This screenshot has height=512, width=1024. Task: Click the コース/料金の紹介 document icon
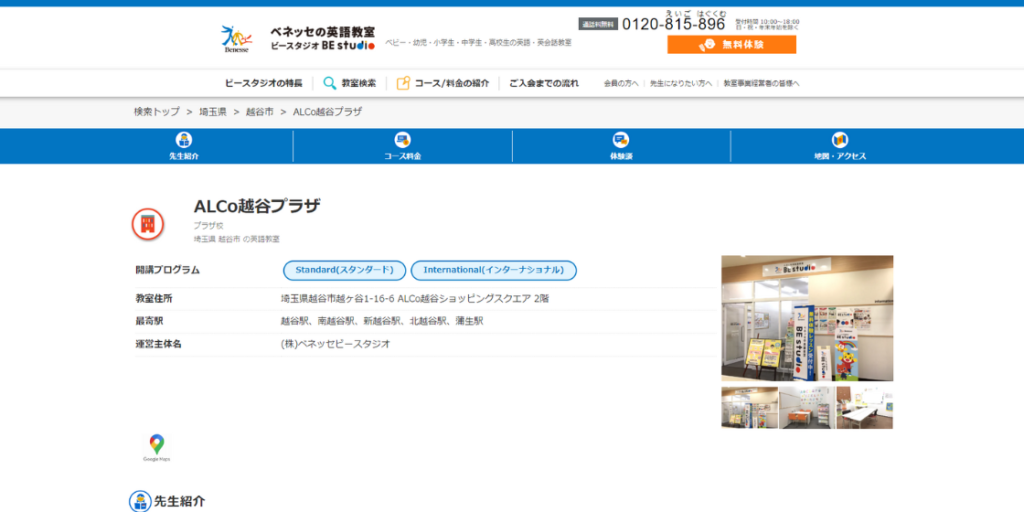point(403,83)
